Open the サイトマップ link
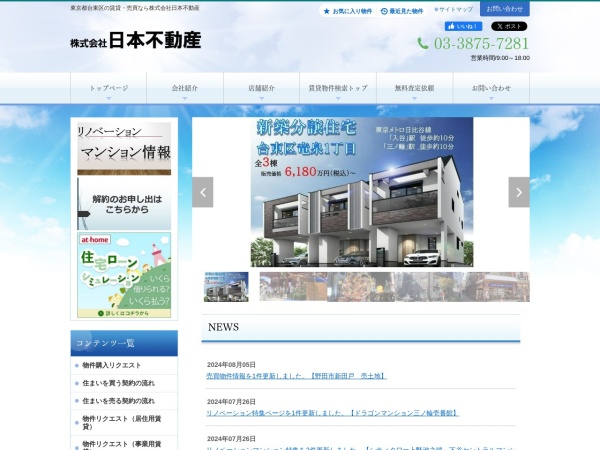The image size is (600, 450). click(x=453, y=10)
